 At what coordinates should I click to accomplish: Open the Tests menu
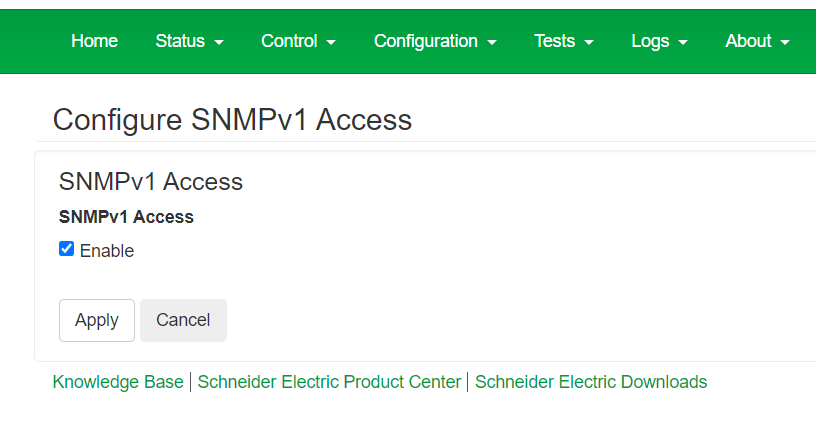(x=564, y=41)
